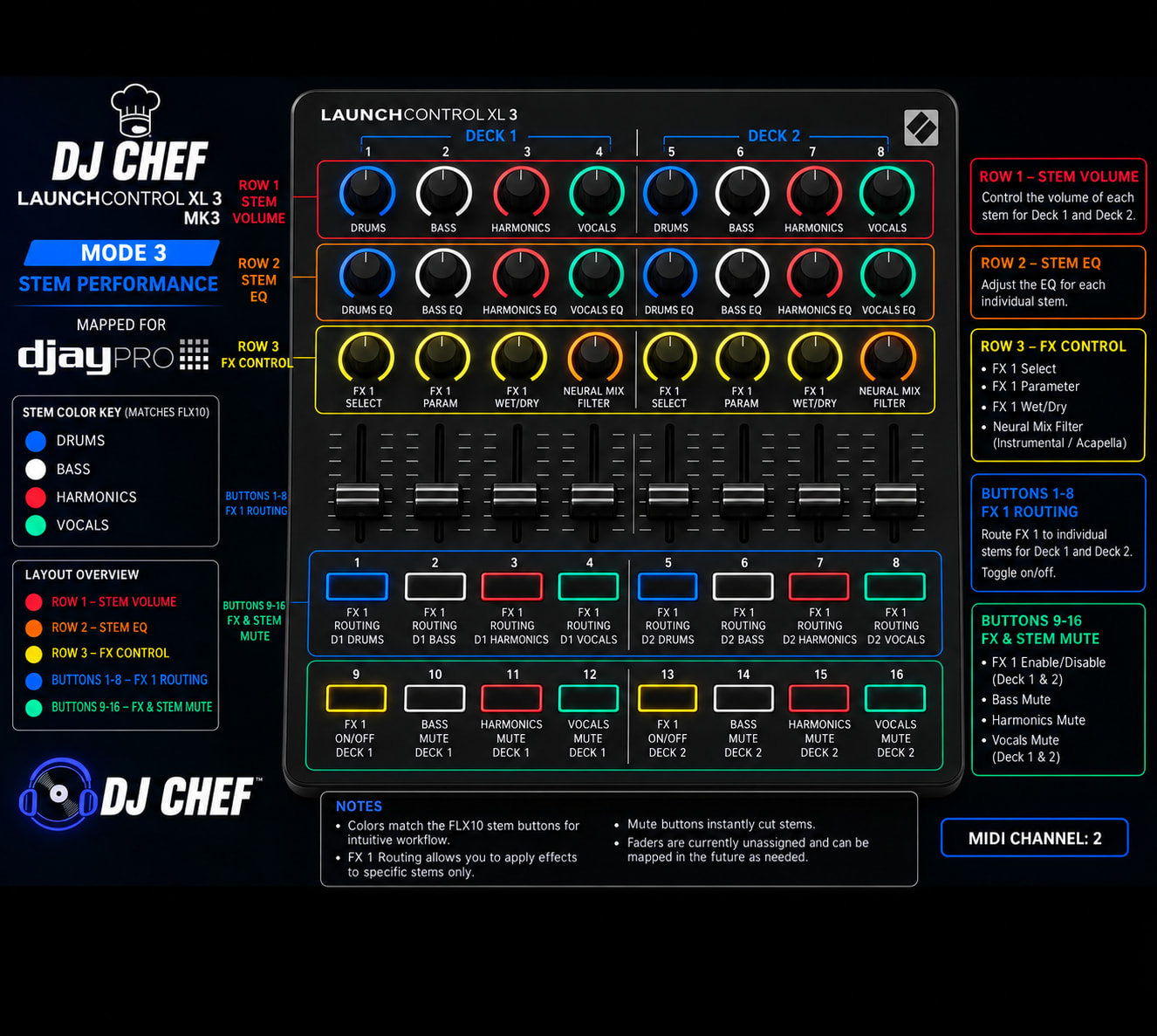Toggle button 5 FX 1 Routing D2 Drums

click(667, 587)
